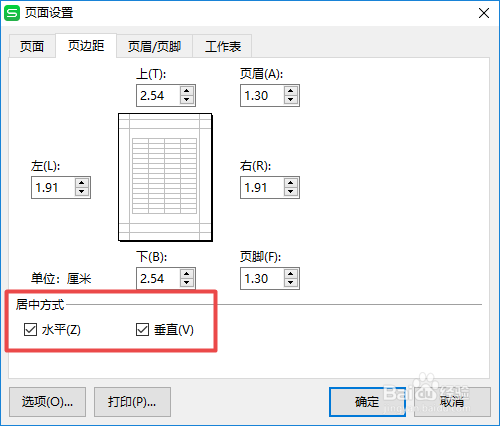Close the 页面设置 dialog
The image size is (500, 426).
(x=484, y=13)
